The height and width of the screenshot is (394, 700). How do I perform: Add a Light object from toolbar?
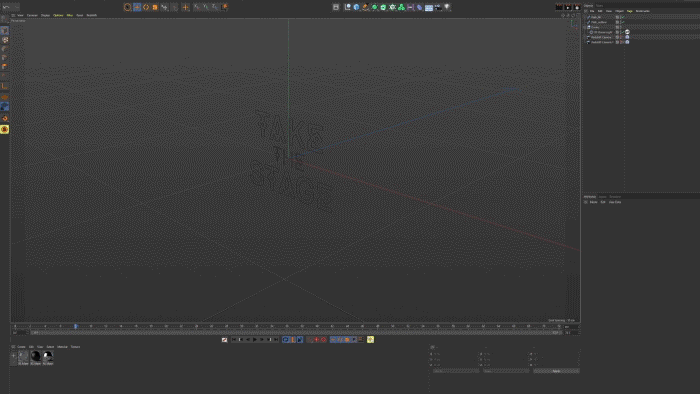tap(447, 7)
